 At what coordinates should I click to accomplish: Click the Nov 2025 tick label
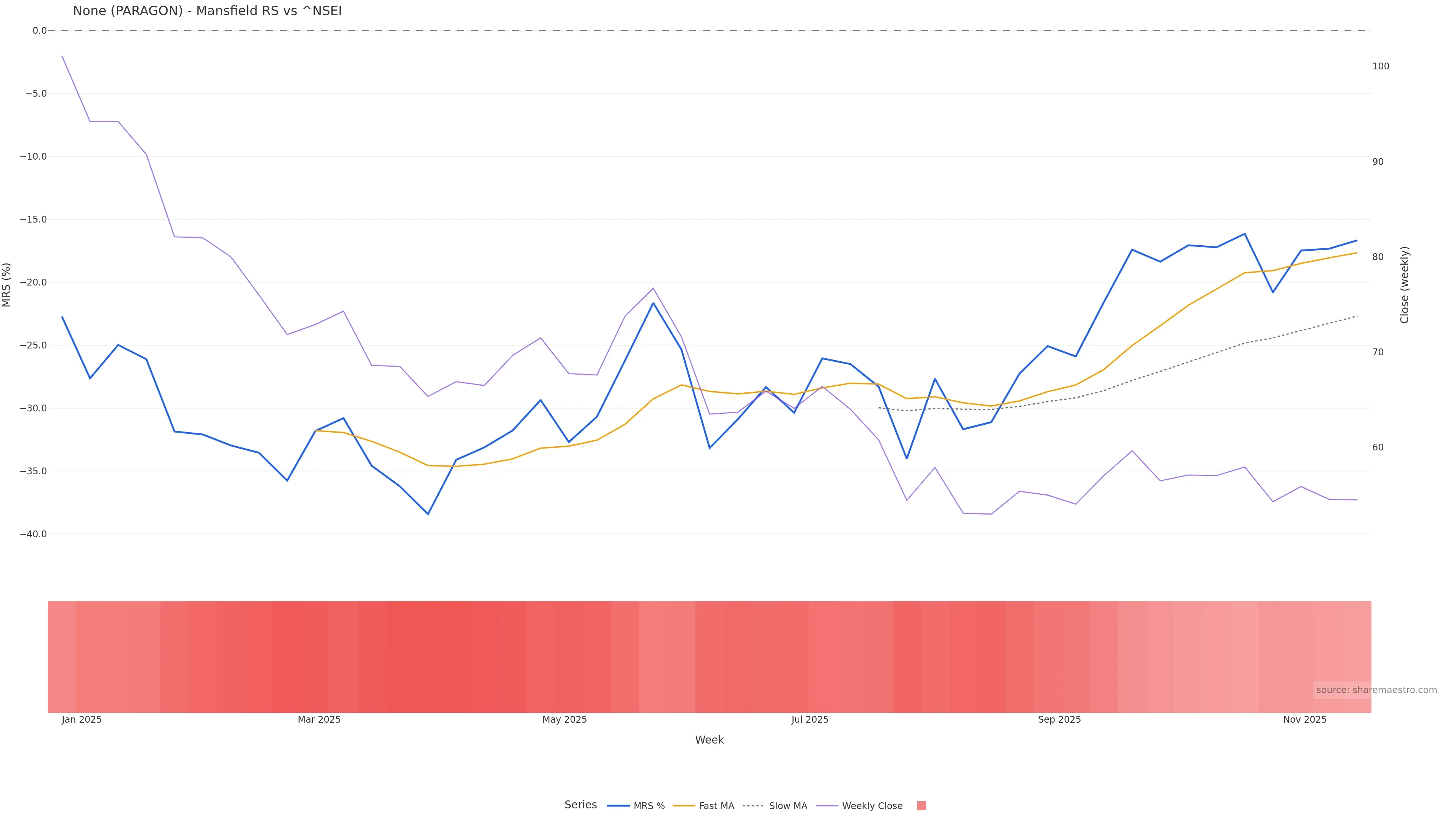click(1304, 720)
